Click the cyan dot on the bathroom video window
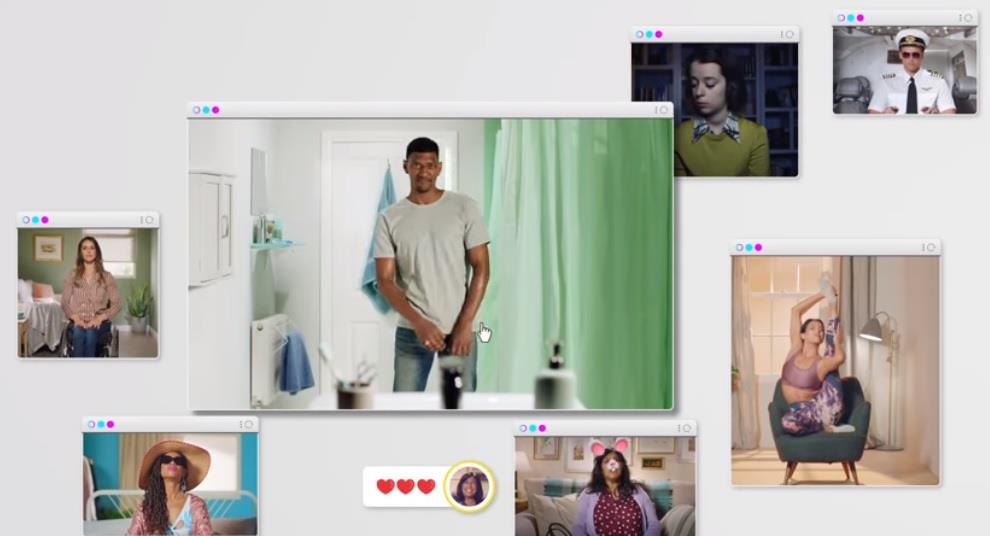This screenshot has width=990, height=536. pyautogui.click(x=206, y=110)
